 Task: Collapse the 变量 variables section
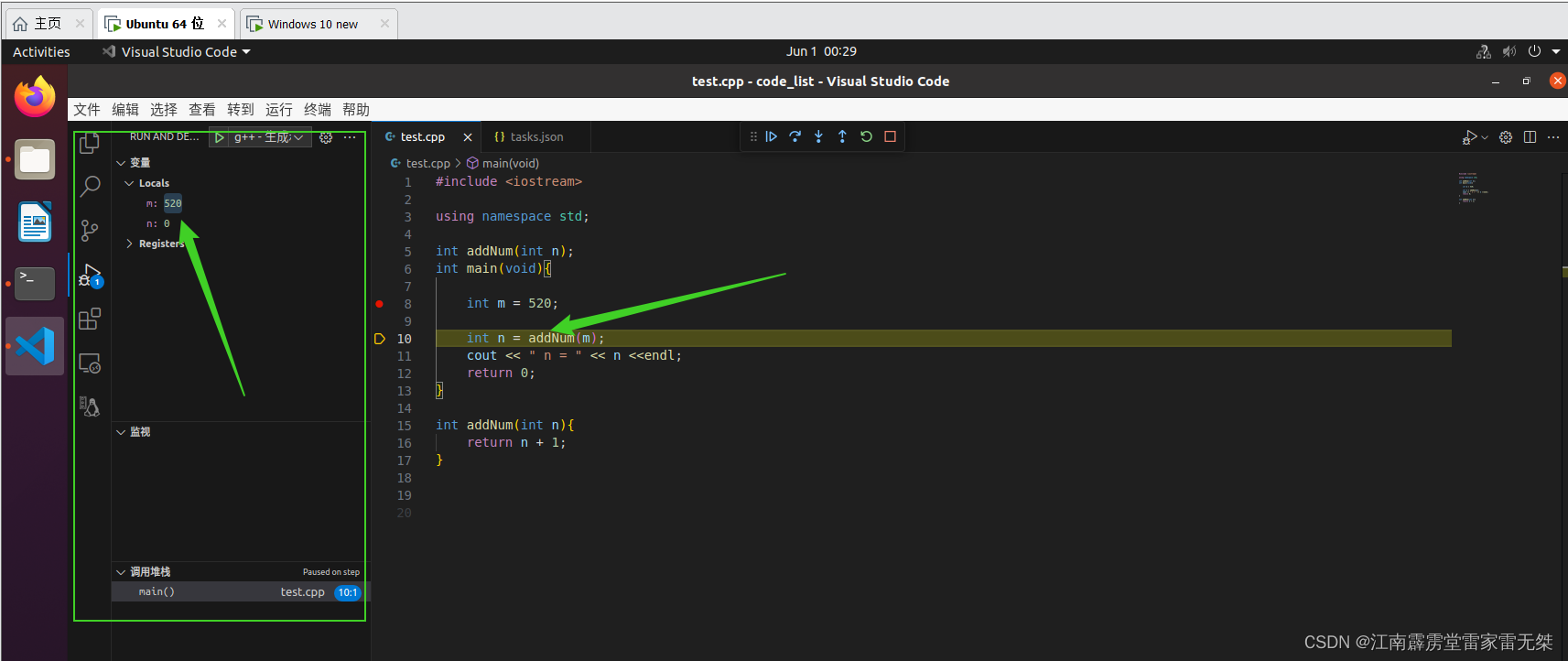pos(121,163)
